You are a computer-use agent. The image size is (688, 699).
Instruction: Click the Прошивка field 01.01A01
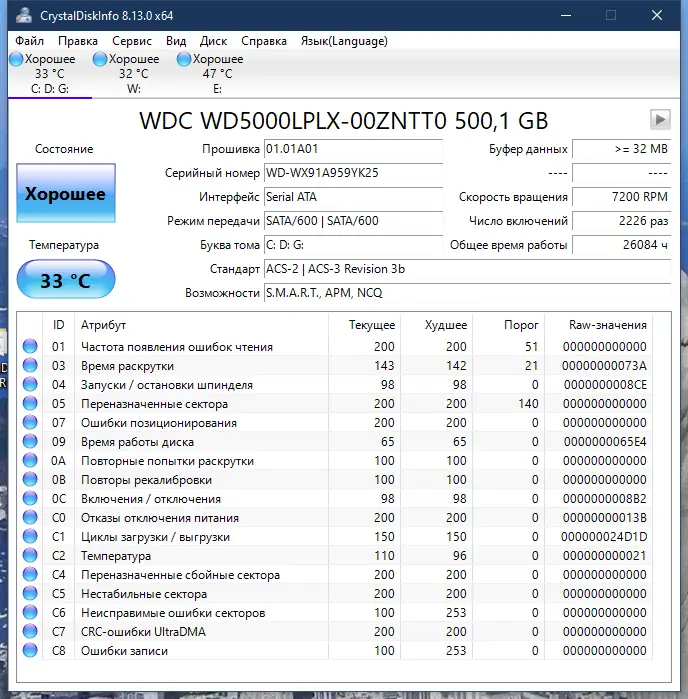tap(353, 149)
